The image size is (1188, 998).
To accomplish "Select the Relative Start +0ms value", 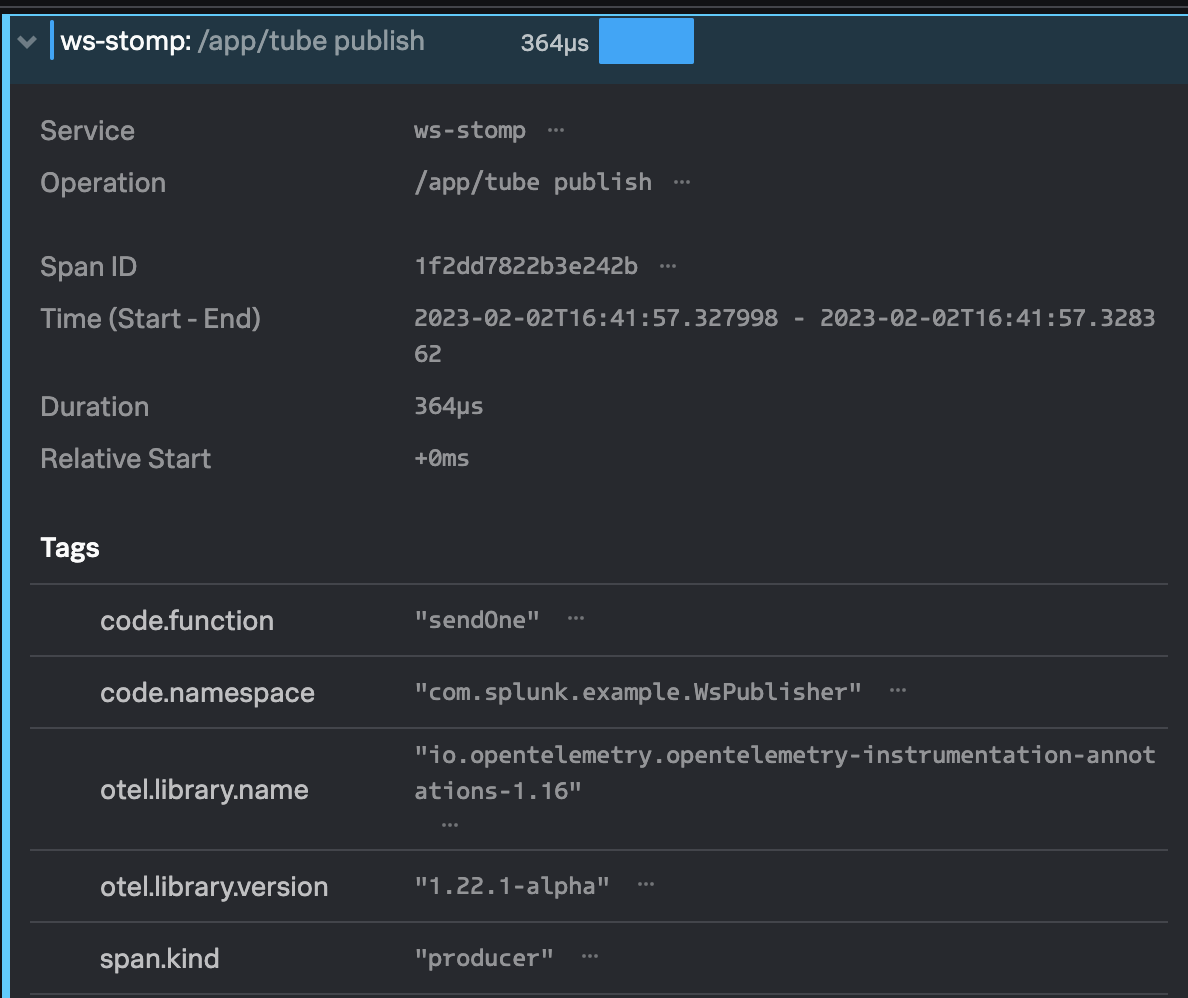I will point(442,458).
